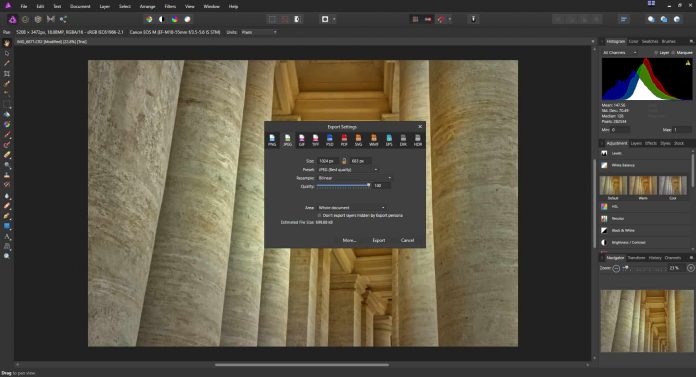This screenshot has width=696, height=377.
Task: Switch to the Develop persona icon
Action: coord(38,19)
